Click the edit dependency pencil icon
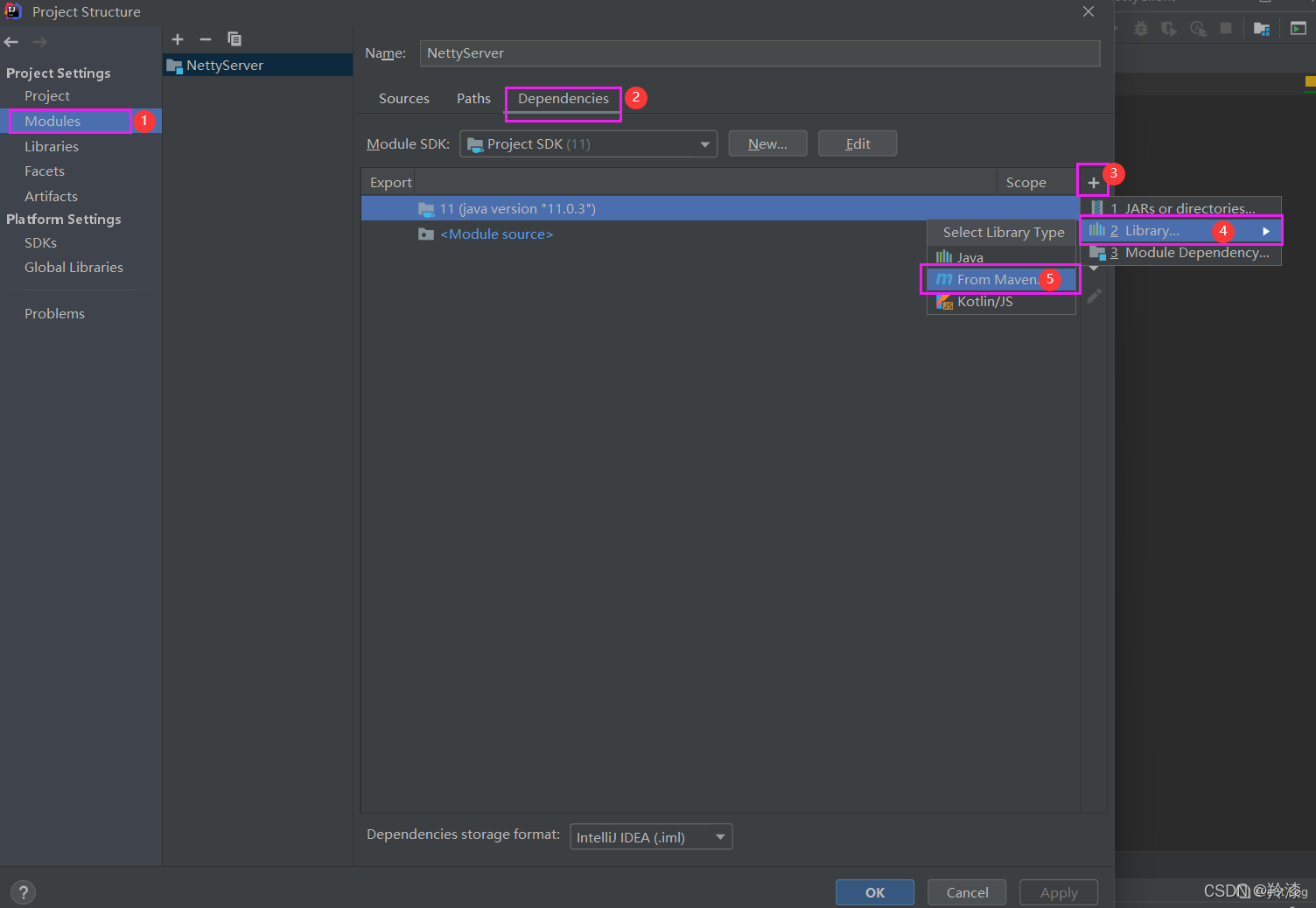 [x=1094, y=297]
